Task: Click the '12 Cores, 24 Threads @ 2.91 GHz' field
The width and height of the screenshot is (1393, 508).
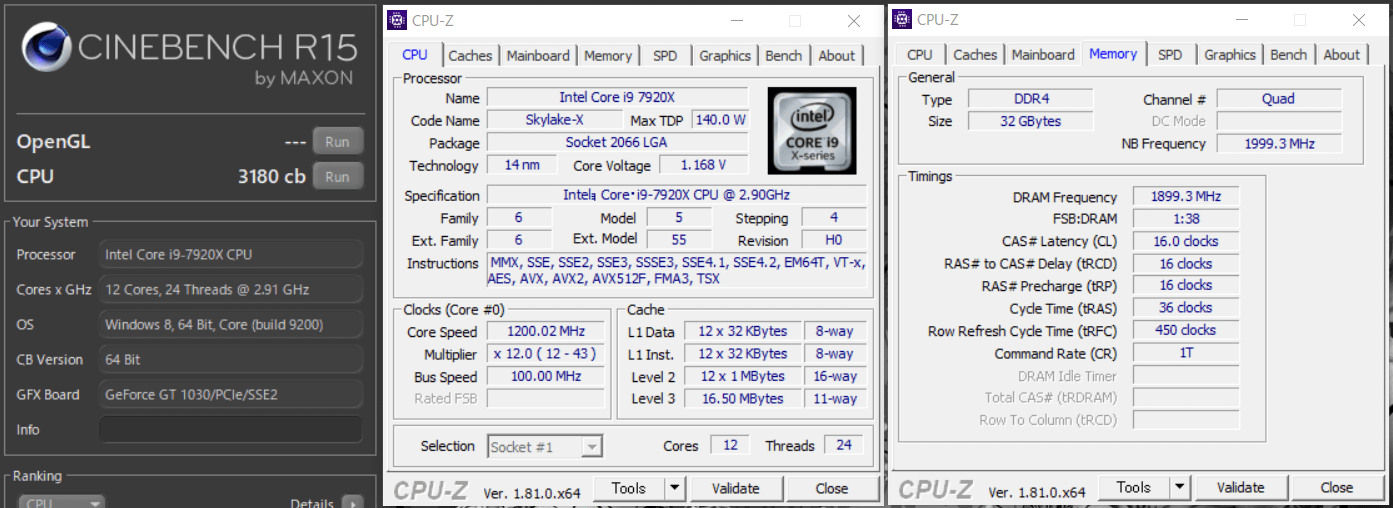Action: pos(230,289)
